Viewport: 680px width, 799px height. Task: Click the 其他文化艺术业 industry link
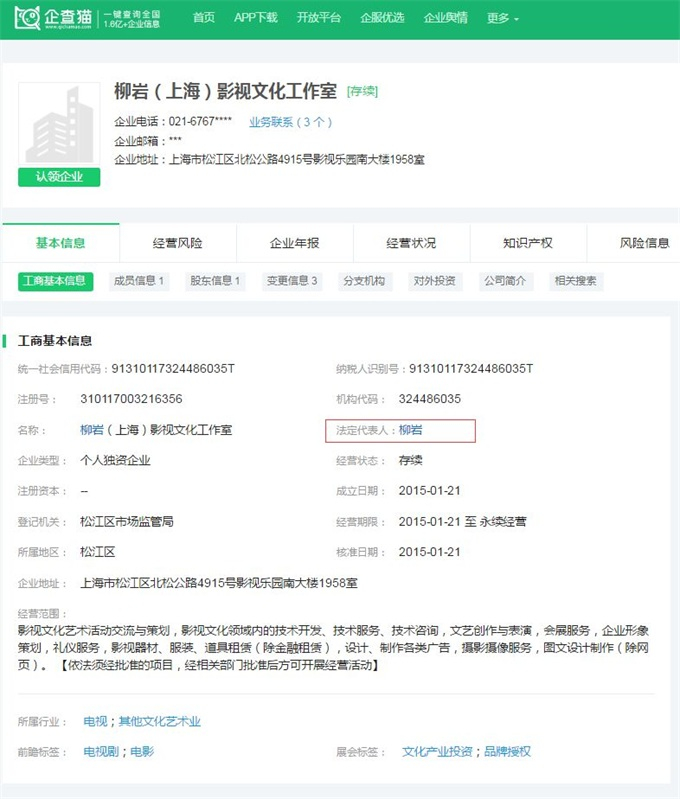tap(160, 722)
